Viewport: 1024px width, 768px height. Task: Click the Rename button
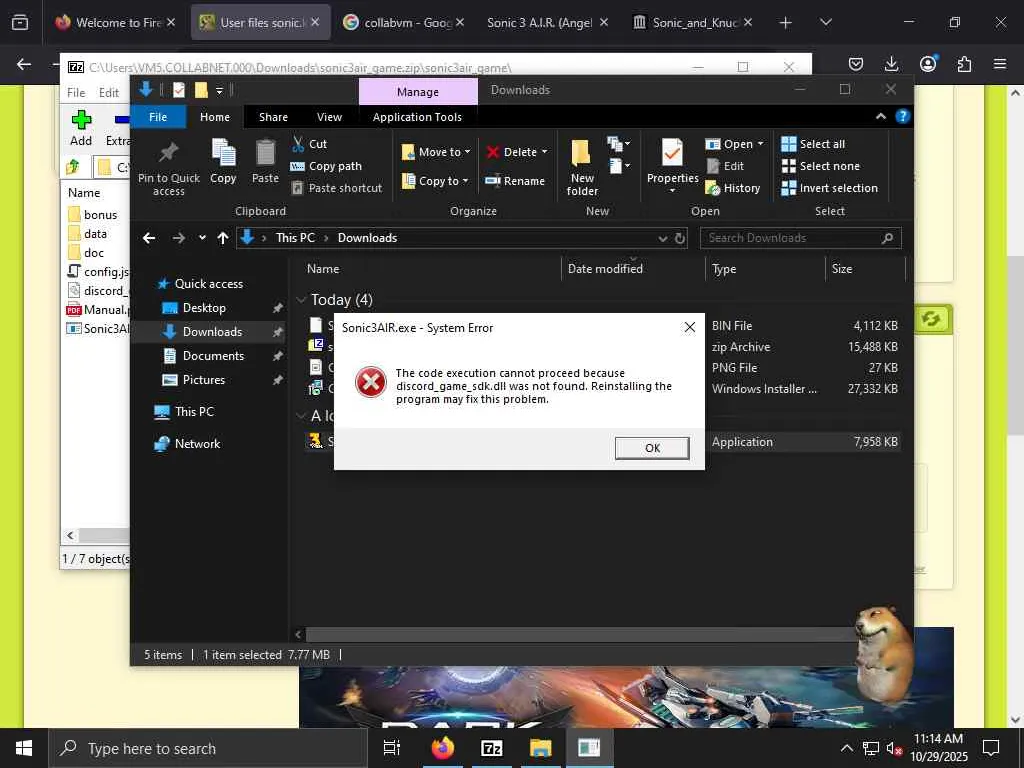tap(515, 181)
